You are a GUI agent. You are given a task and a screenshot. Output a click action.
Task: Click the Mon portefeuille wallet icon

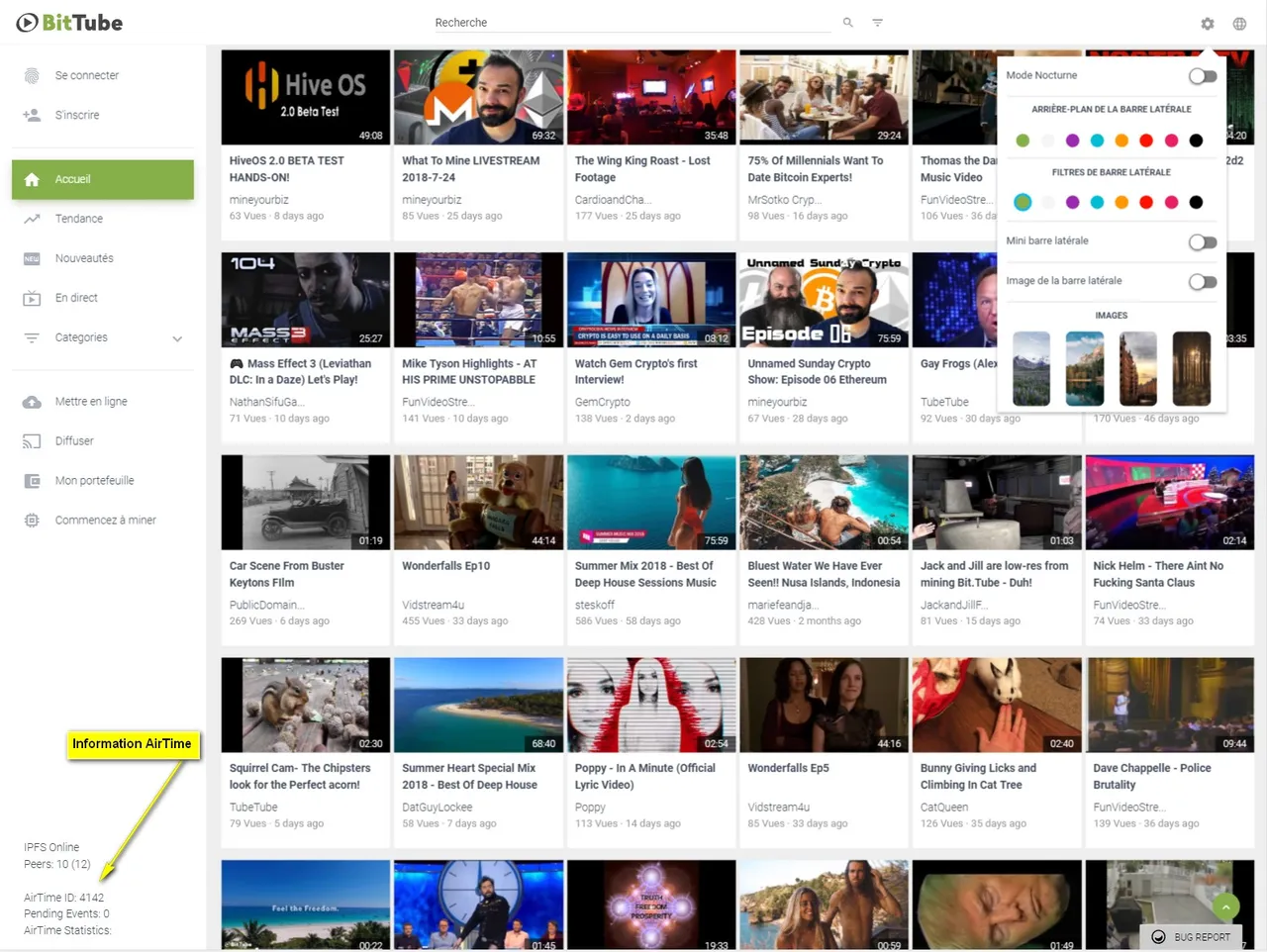point(32,481)
